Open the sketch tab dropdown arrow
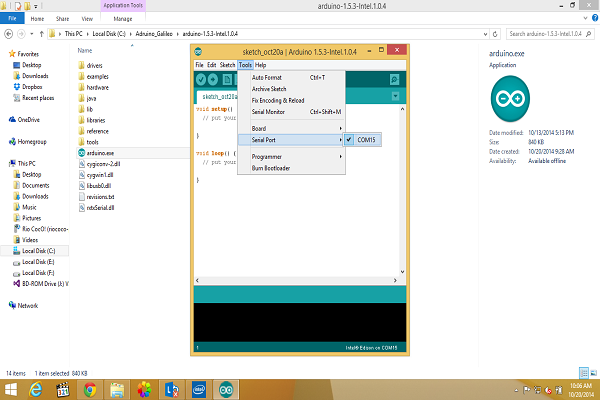This screenshot has width=600, height=400. (x=395, y=96)
